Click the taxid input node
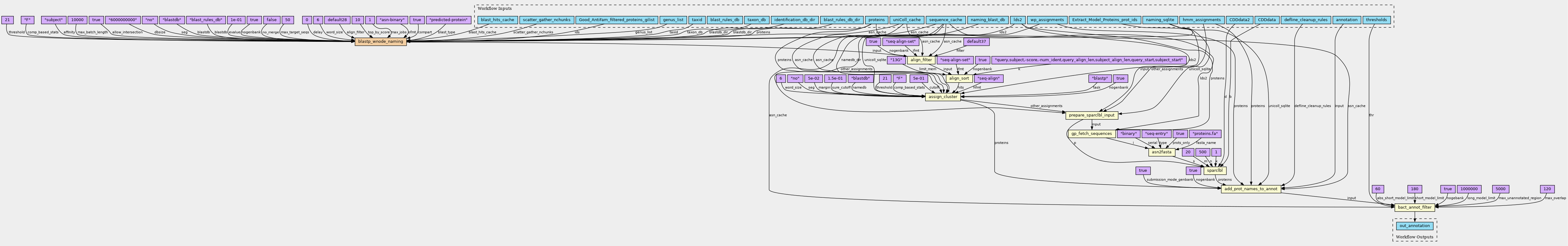The image size is (1568, 246). point(697,20)
